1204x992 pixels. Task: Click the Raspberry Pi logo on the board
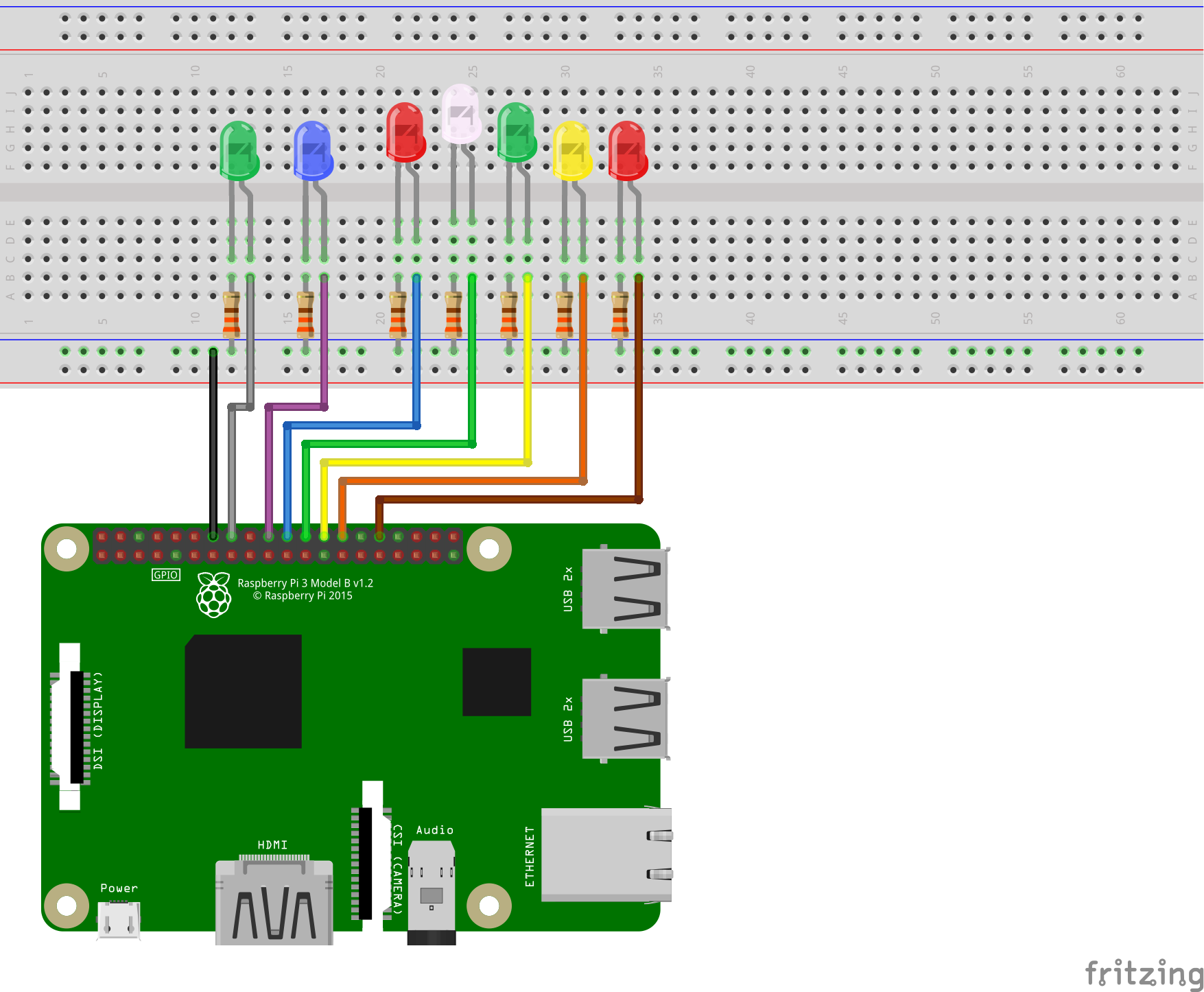point(214,595)
